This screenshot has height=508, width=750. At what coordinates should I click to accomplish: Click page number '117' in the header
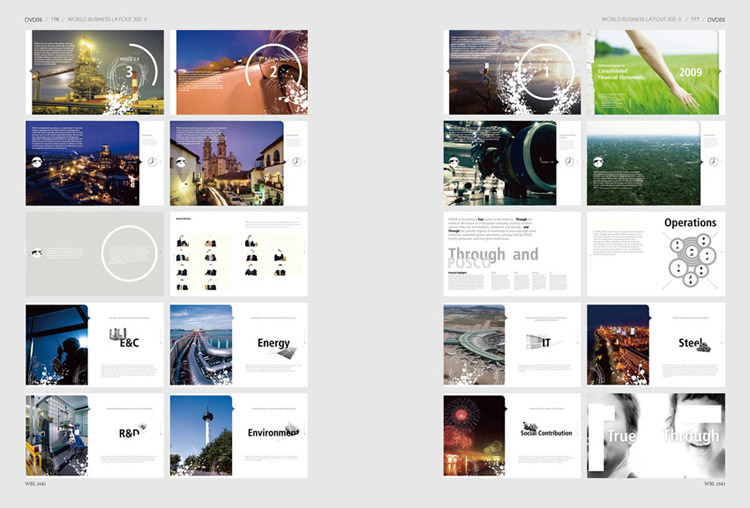tap(695, 20)
